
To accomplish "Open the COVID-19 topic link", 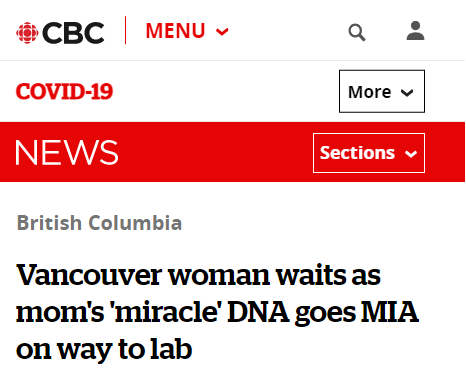I will pos(64,92).
